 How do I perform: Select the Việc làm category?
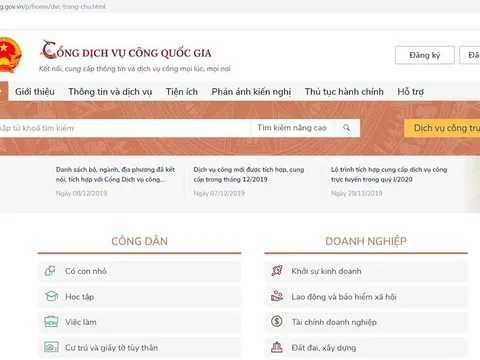[139, 322]
